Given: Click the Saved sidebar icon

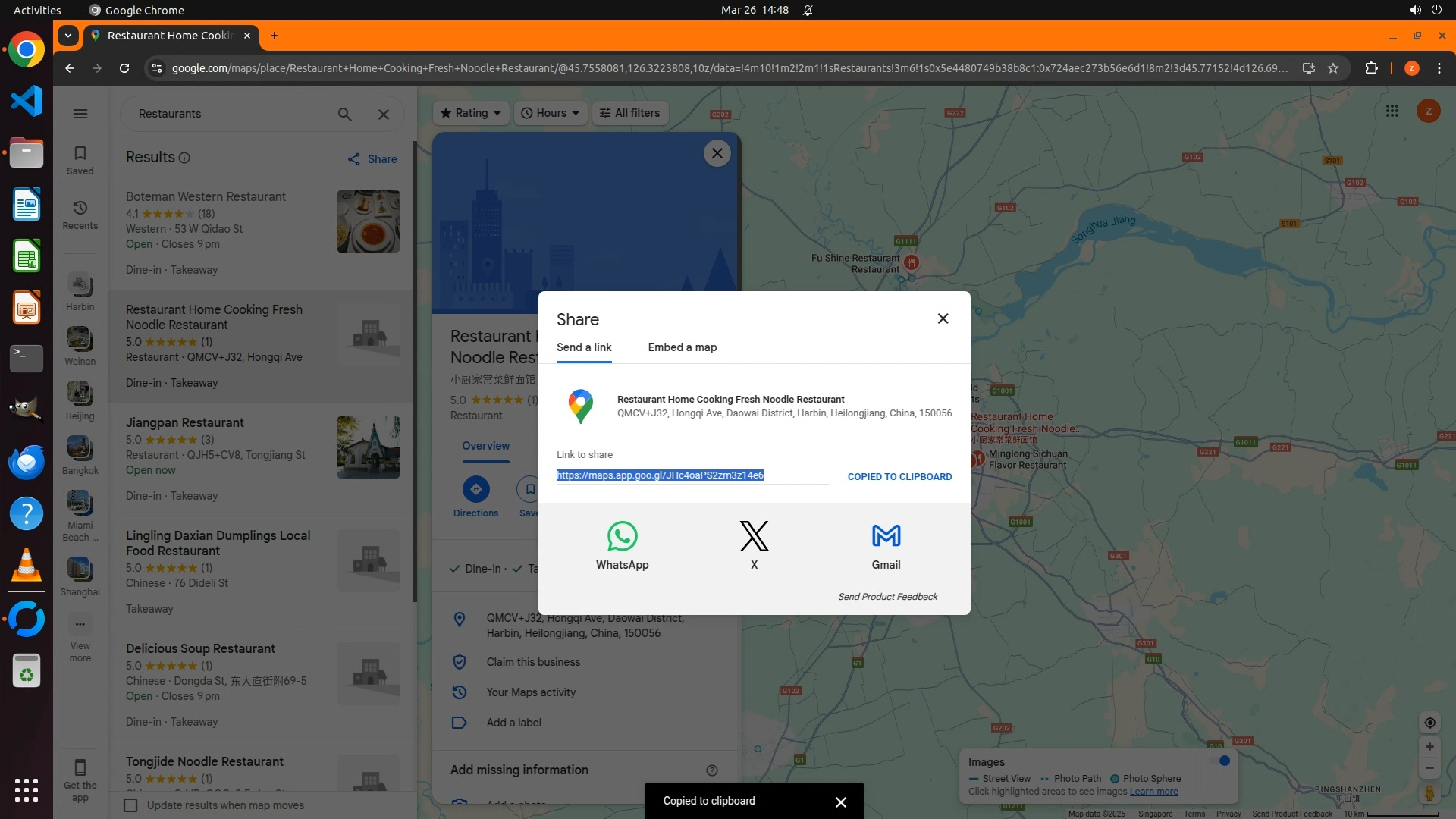Looking at the screenshot, I should pyautogui.click(x=80, y=159).
